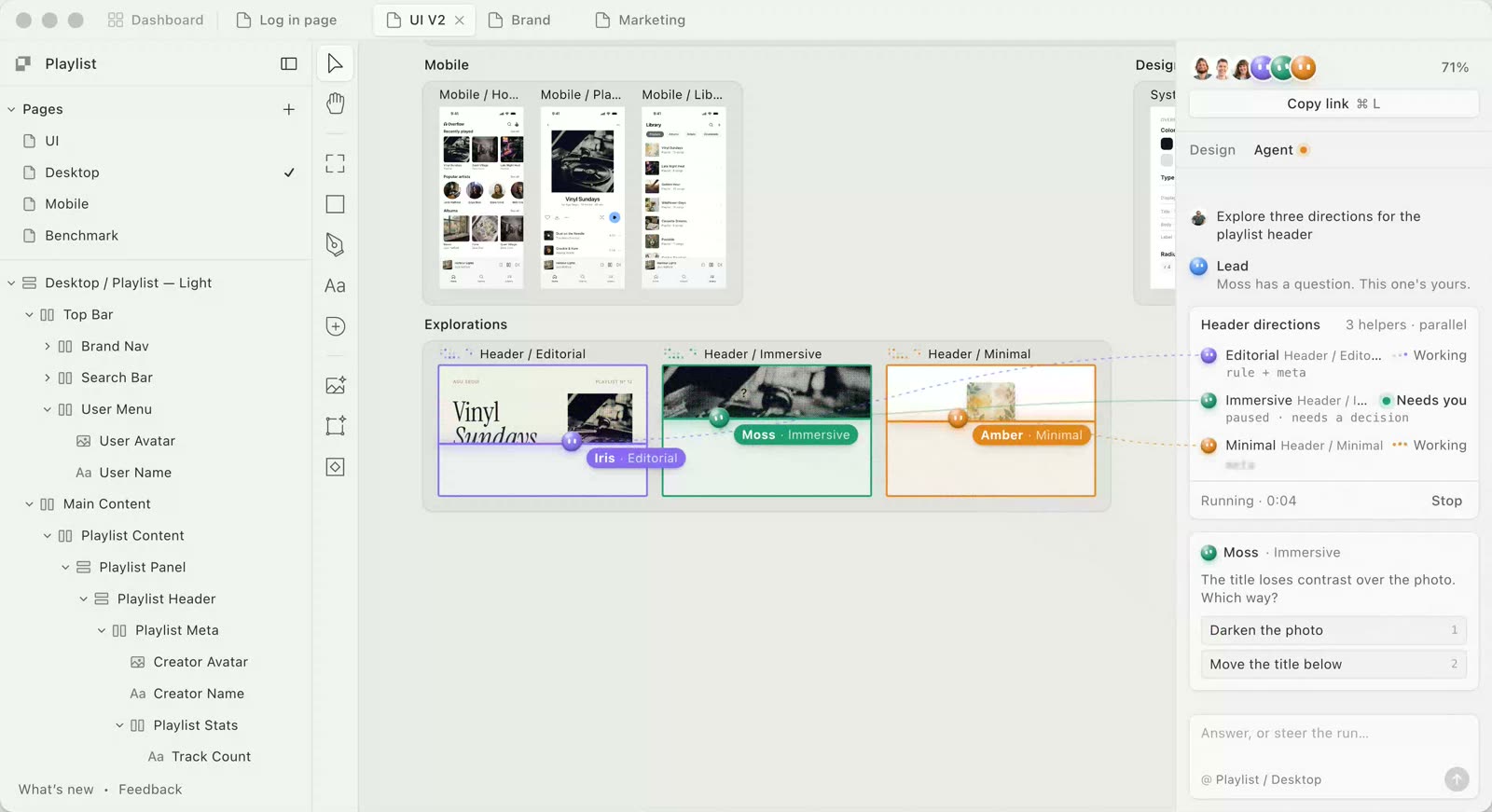
Task: Add a new page with plus icon
Action: (289, 109)
